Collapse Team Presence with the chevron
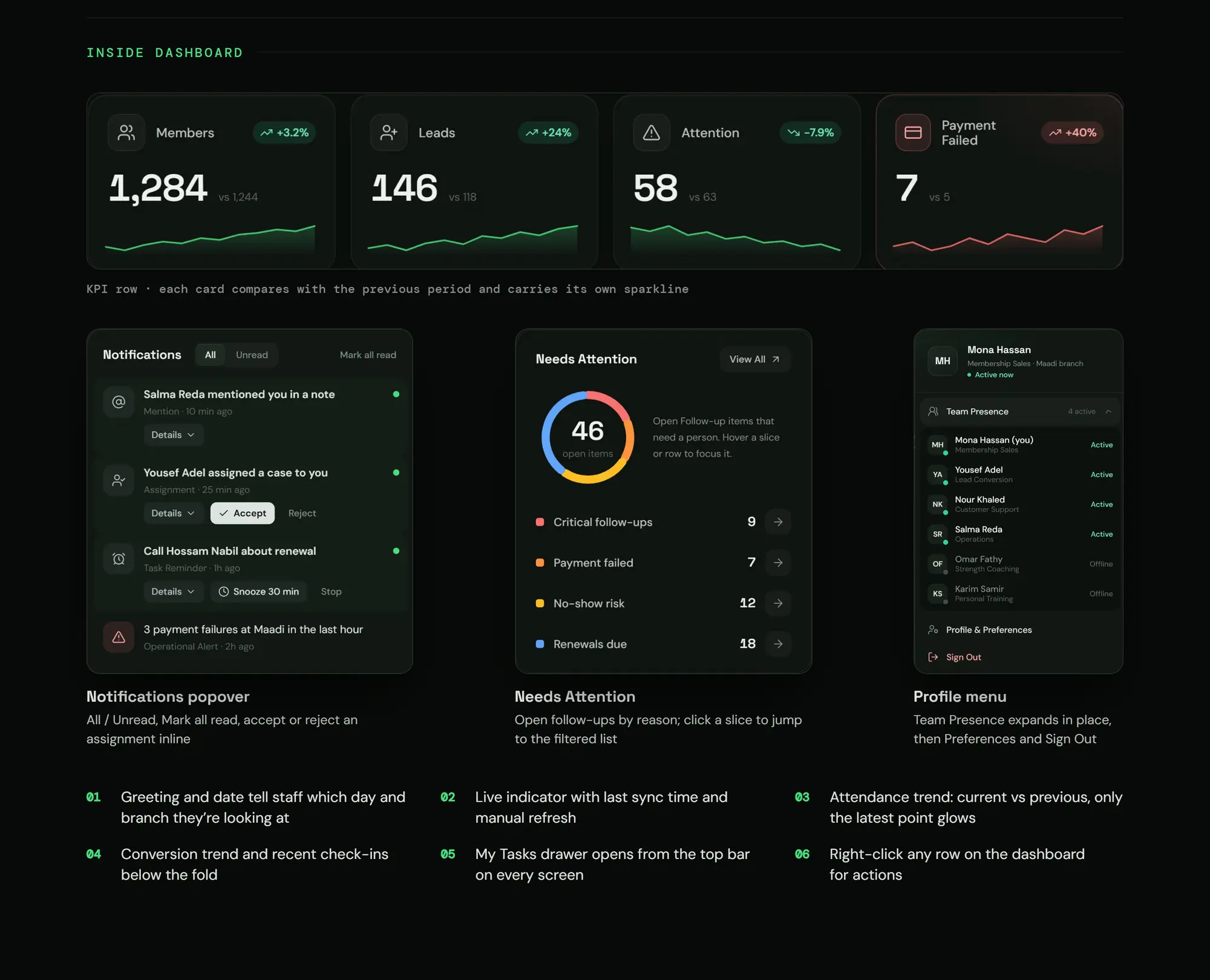Image resolution: width=1210 pixels, height=980 pixels. tap(1108, 411)
